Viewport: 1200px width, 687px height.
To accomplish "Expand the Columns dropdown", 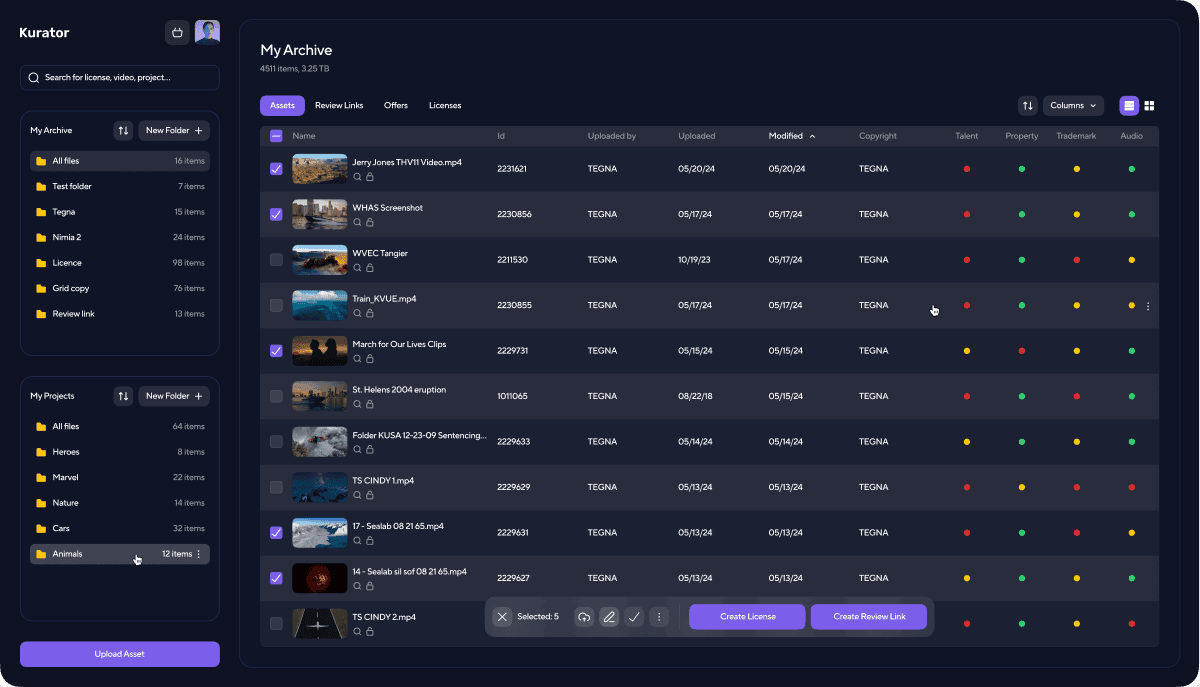I will click(x=1073, y=106).
